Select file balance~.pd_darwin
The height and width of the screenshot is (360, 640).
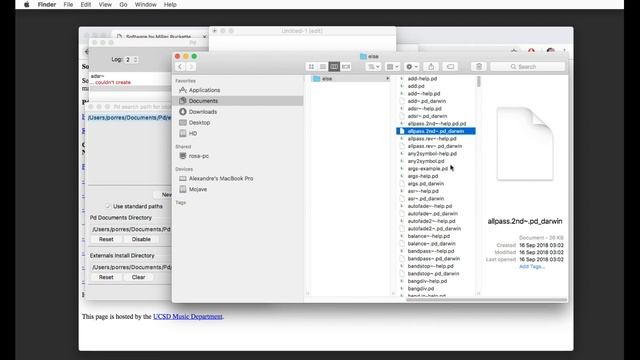pyautogui.click(x=431, y=244)
